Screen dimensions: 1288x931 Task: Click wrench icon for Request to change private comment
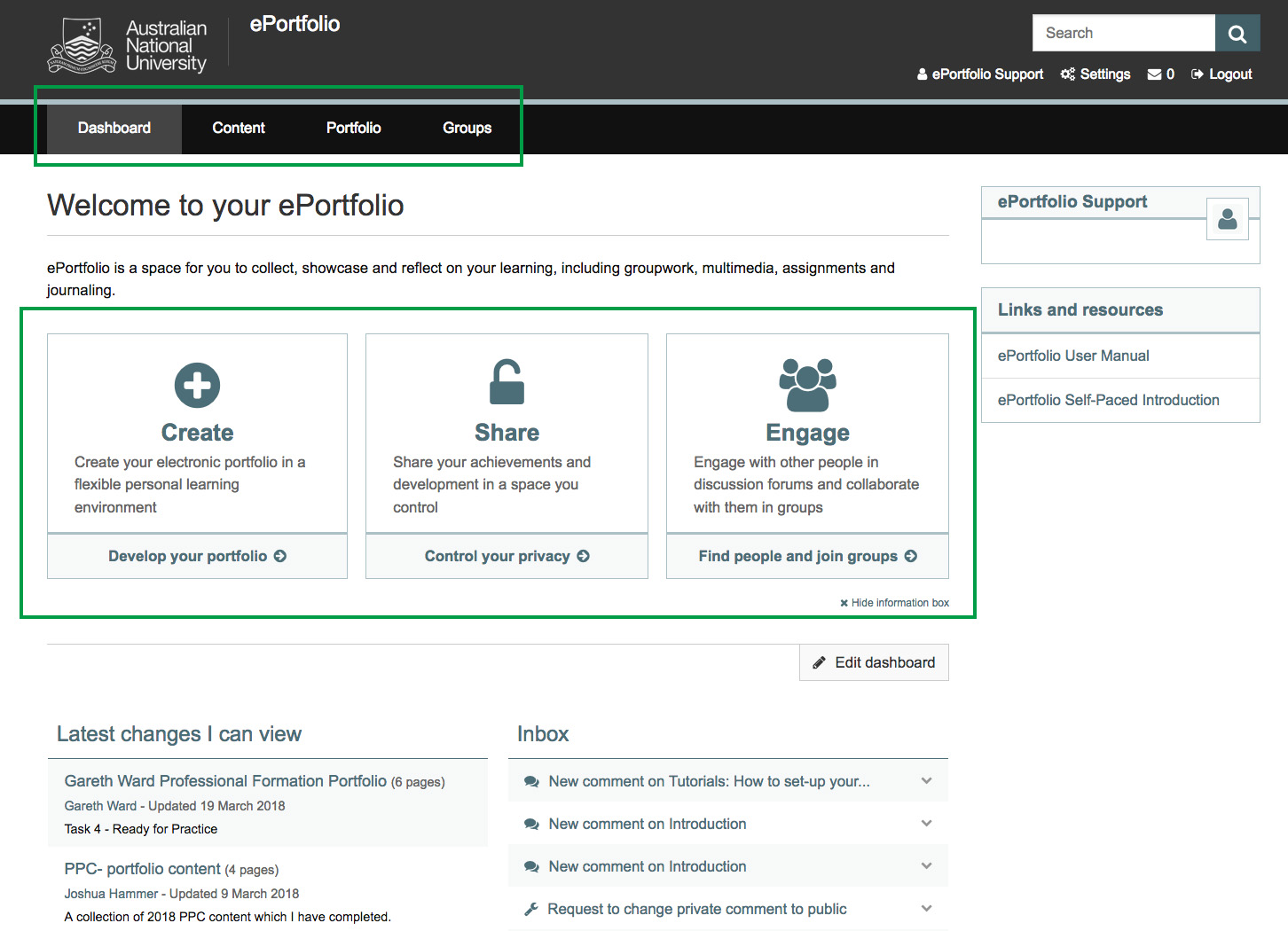pyautogui.click(x=531, y=909)
